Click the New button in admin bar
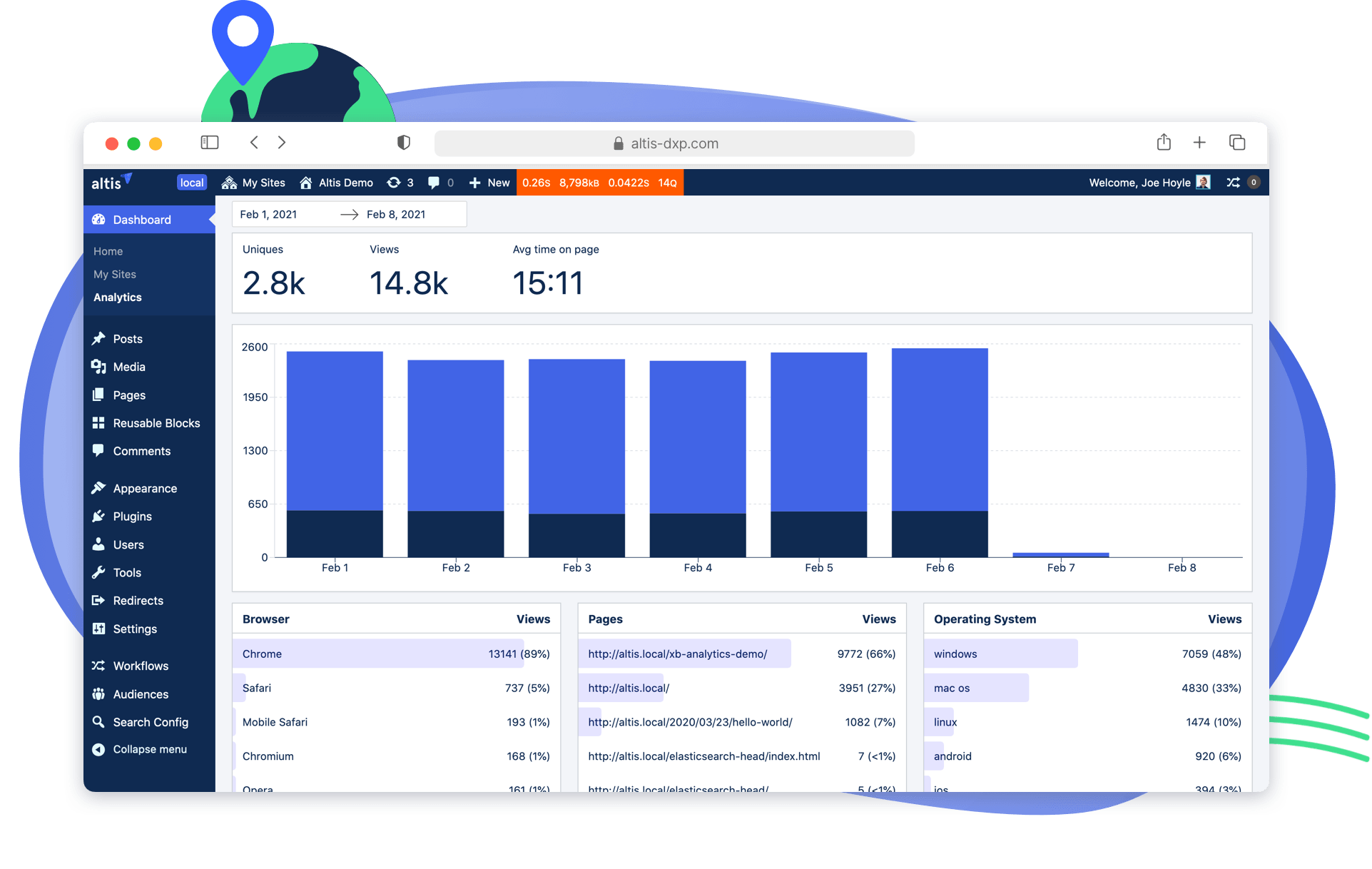 point(489,183)
